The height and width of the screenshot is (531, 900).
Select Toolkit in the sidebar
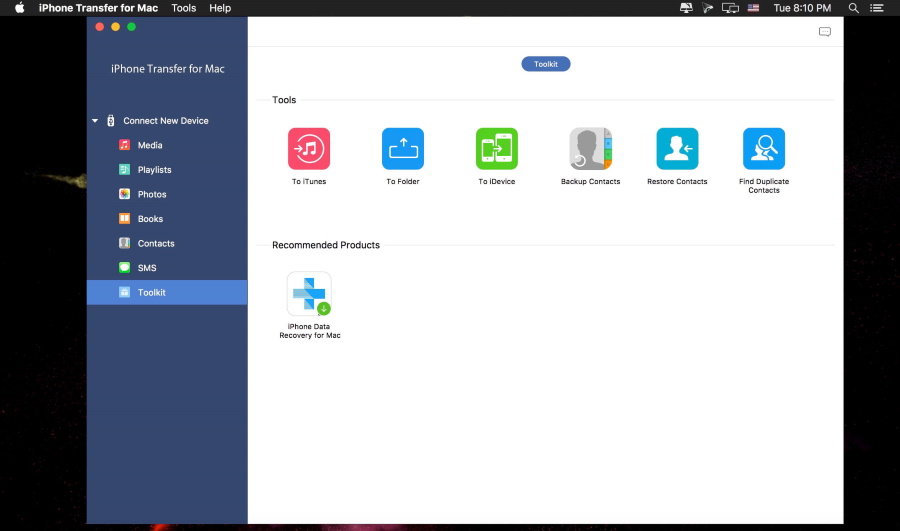(x=167, y=292)
